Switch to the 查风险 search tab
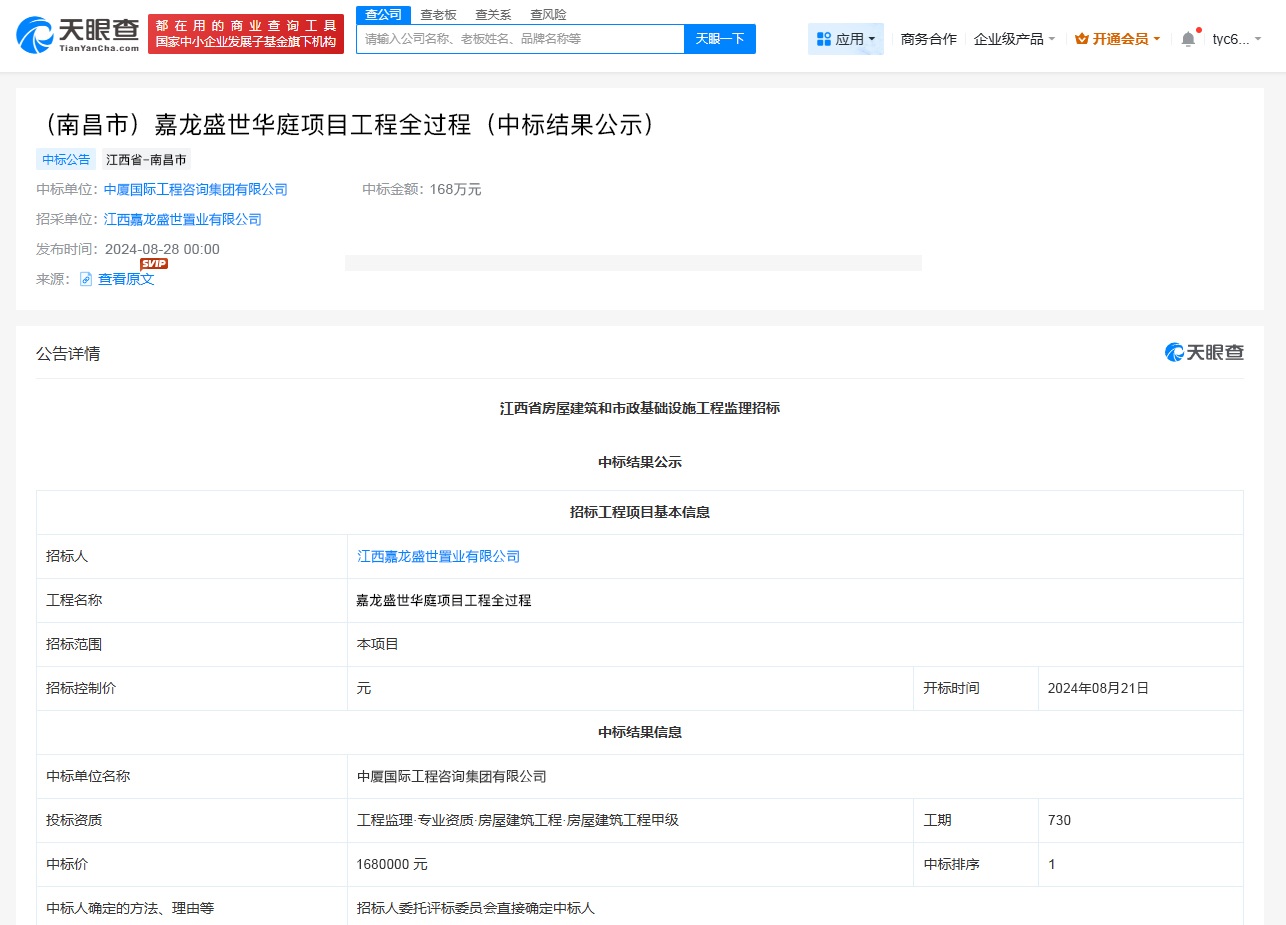Viewport: 1286px width, 925px height. point(548,14)
